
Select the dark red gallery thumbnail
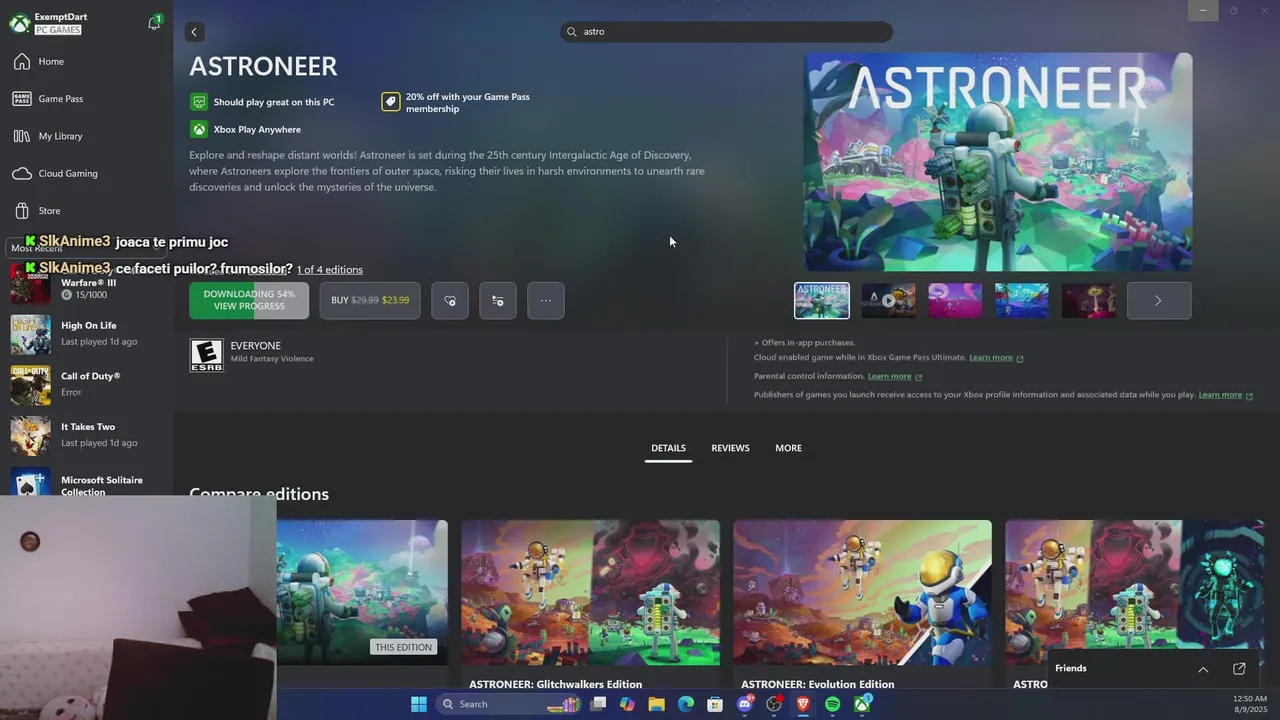1088,300
